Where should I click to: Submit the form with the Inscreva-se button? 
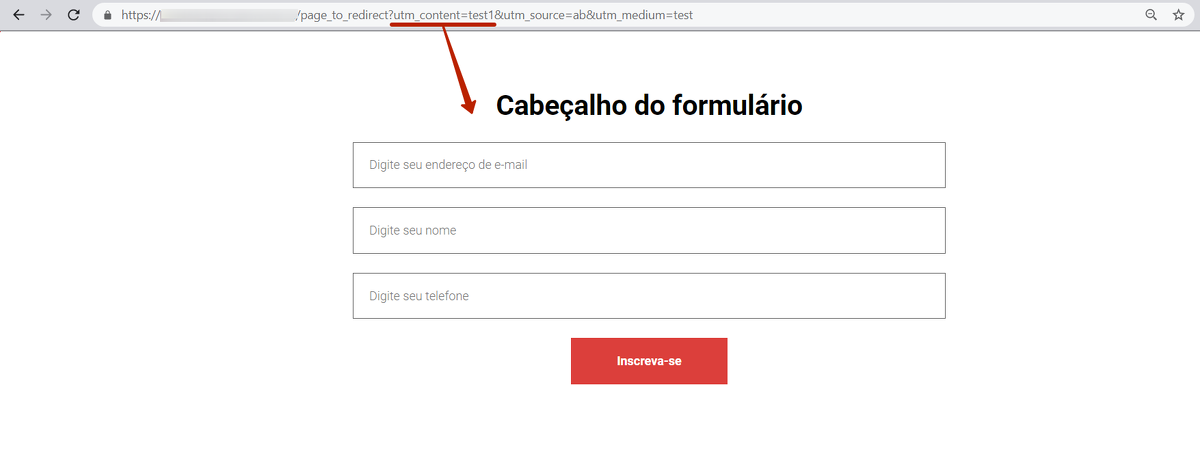point(649,361)
